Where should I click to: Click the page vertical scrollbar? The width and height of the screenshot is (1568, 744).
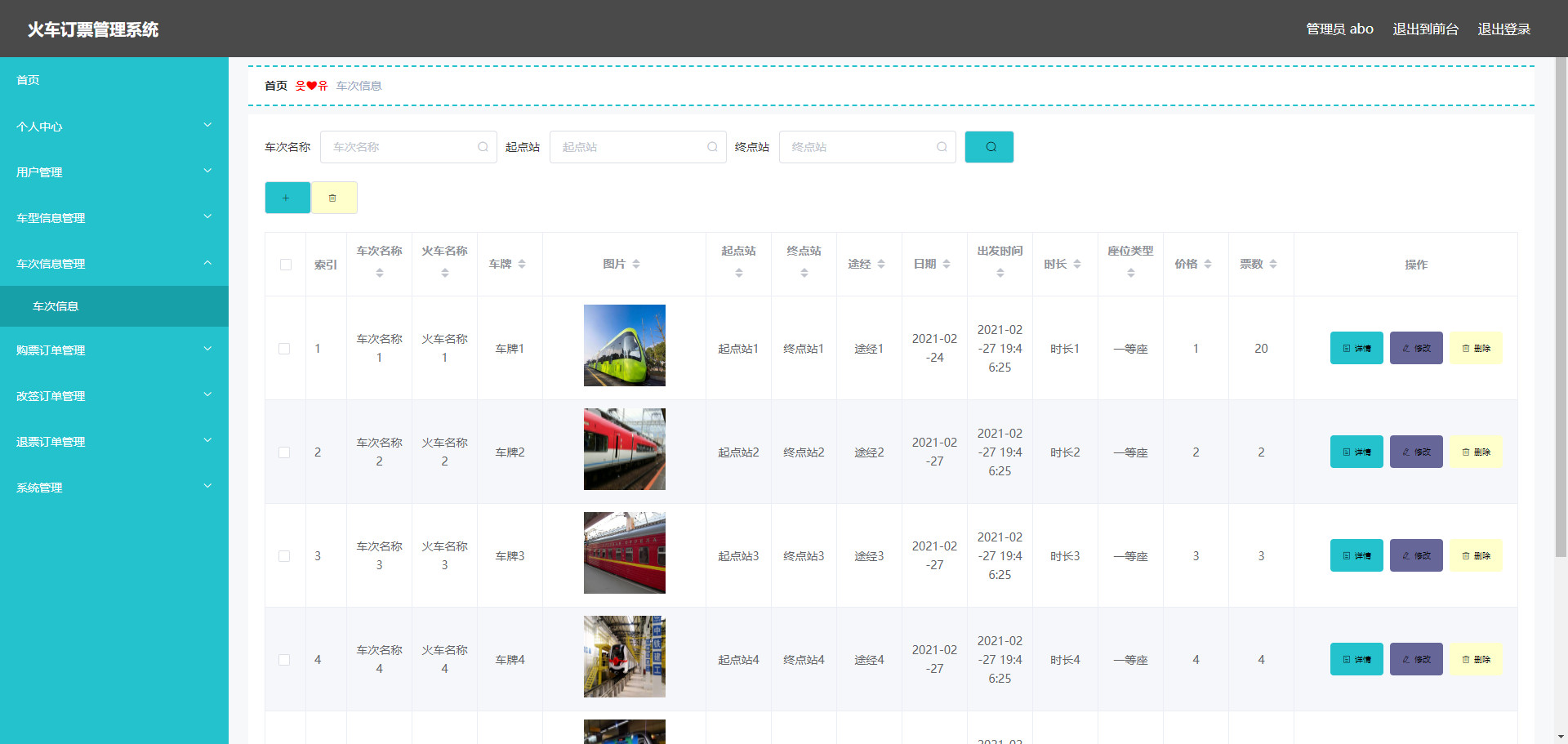click(1561, 306)
